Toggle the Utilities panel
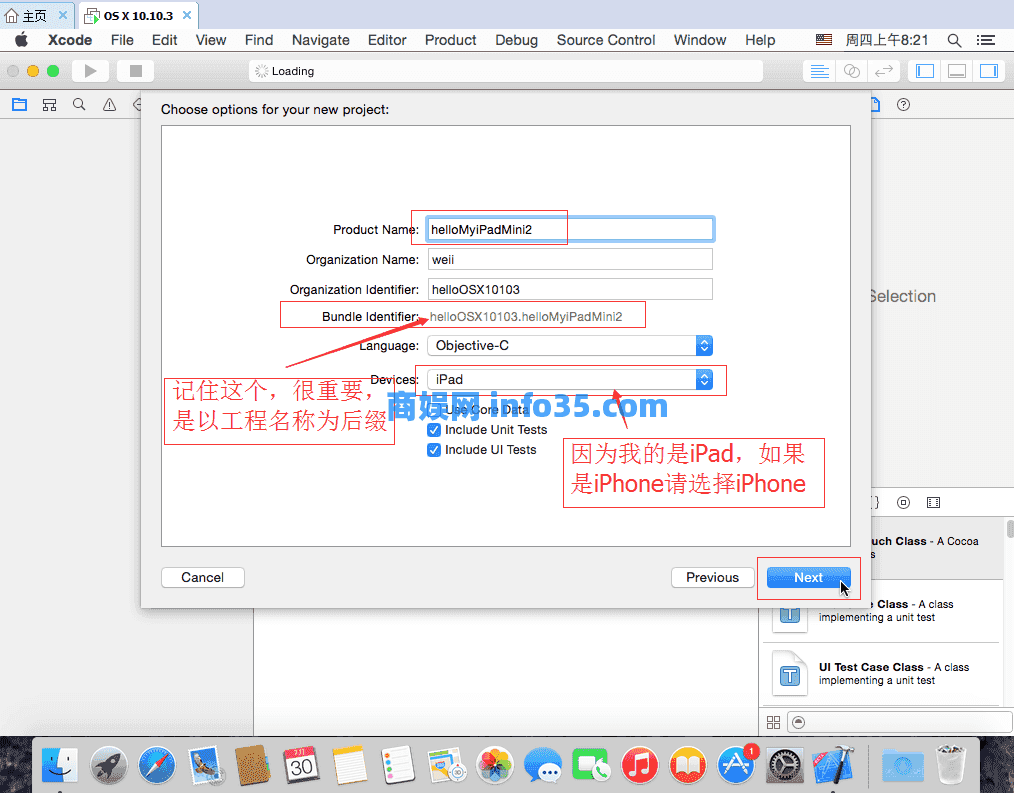The height and width of the screenshot is (793, 1014). point(989,71)
